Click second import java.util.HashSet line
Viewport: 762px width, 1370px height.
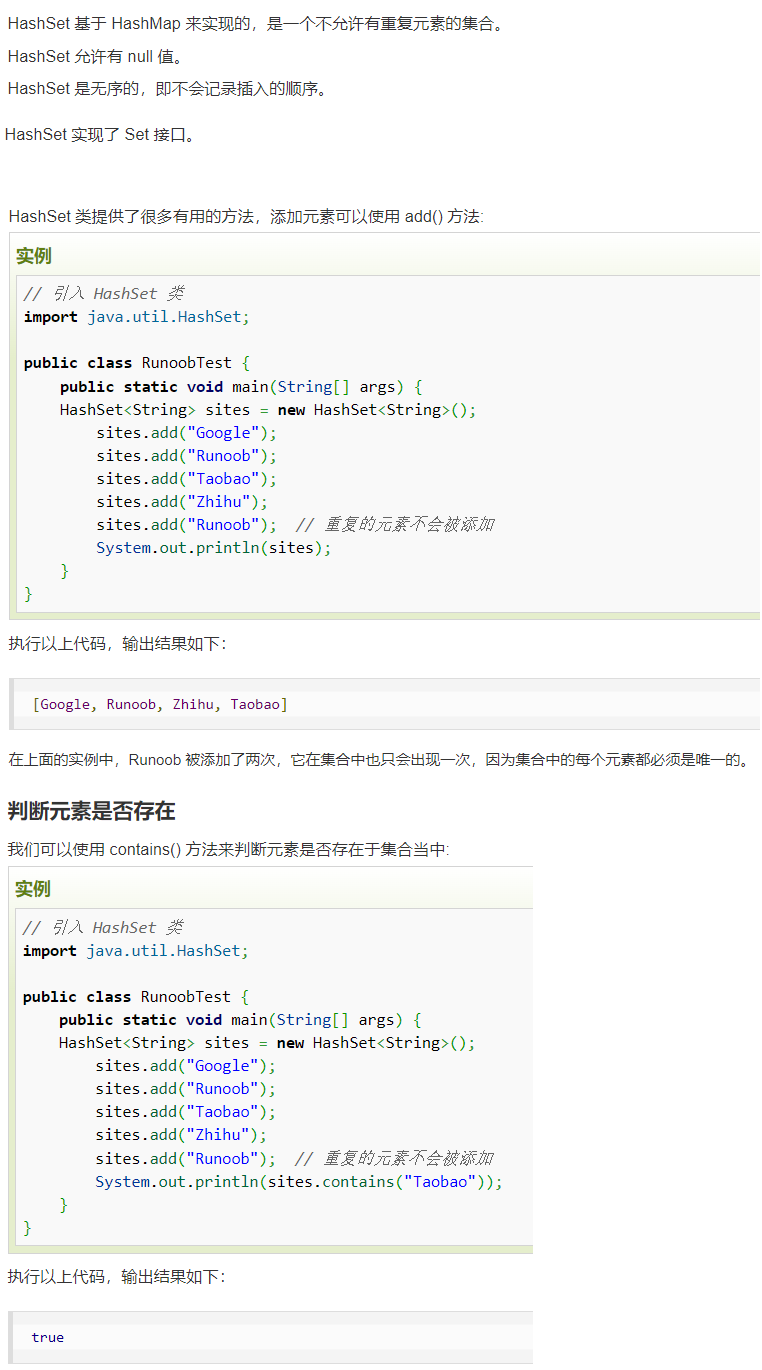[x=135, y=951]
